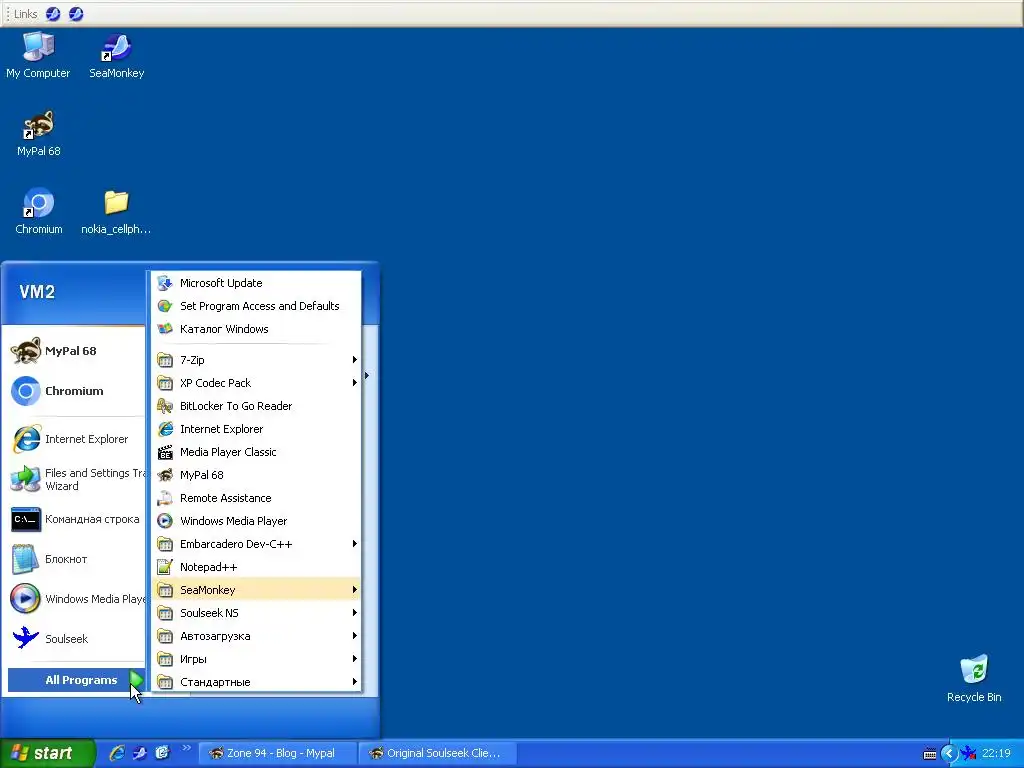Screen dimensions: 1024x768
Task: Open Каталог Windows entry
Action: (257, 328)
